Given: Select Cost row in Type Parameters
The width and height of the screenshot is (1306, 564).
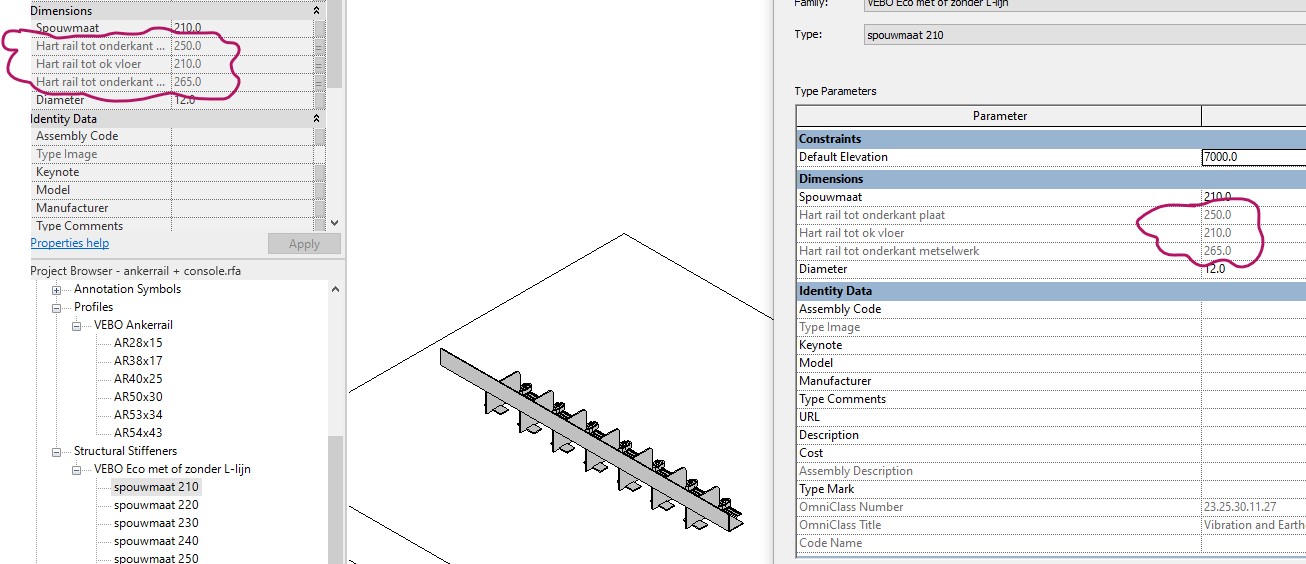Looking at the screenshot, I should pyautogui.click(x=1051, y=453).
